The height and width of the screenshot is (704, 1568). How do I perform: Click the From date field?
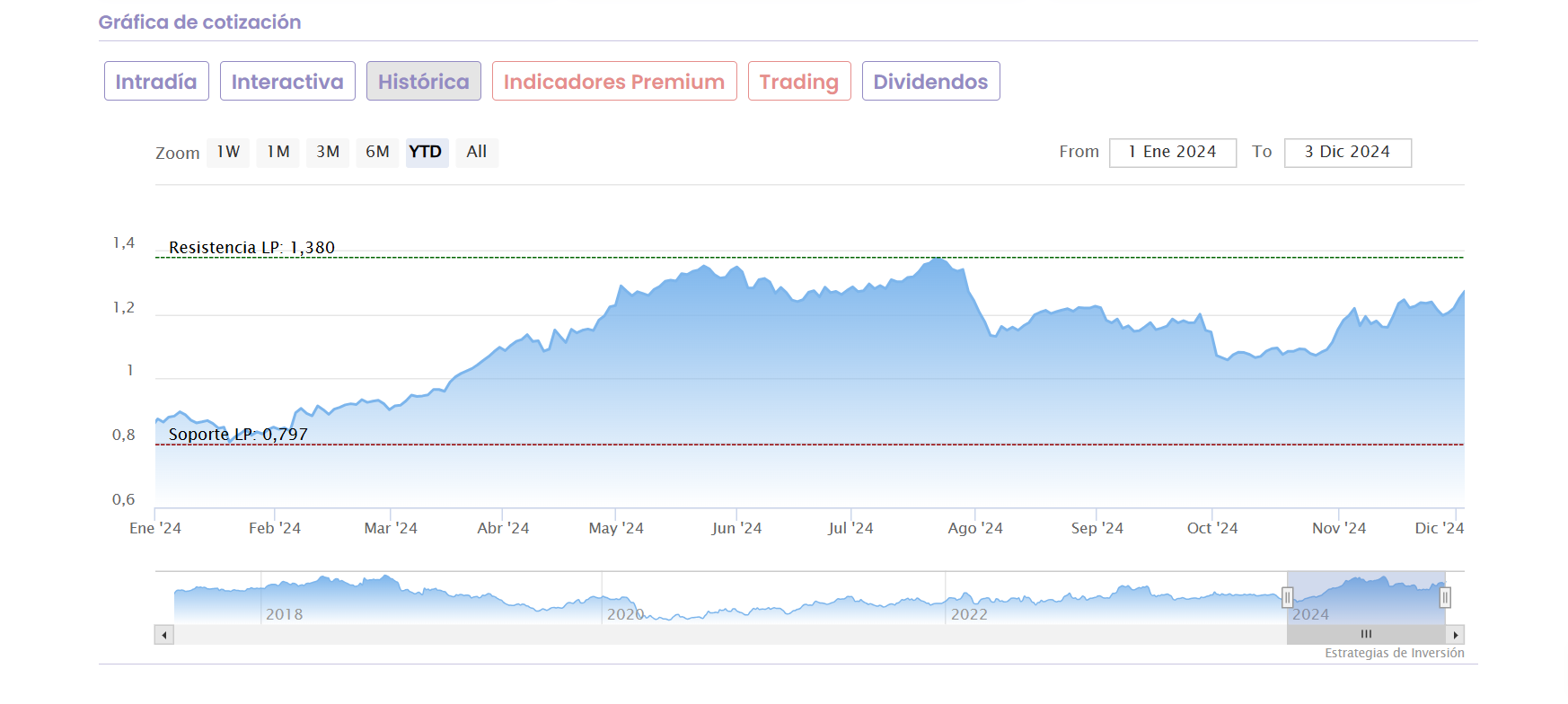(x=1173, y=153)
